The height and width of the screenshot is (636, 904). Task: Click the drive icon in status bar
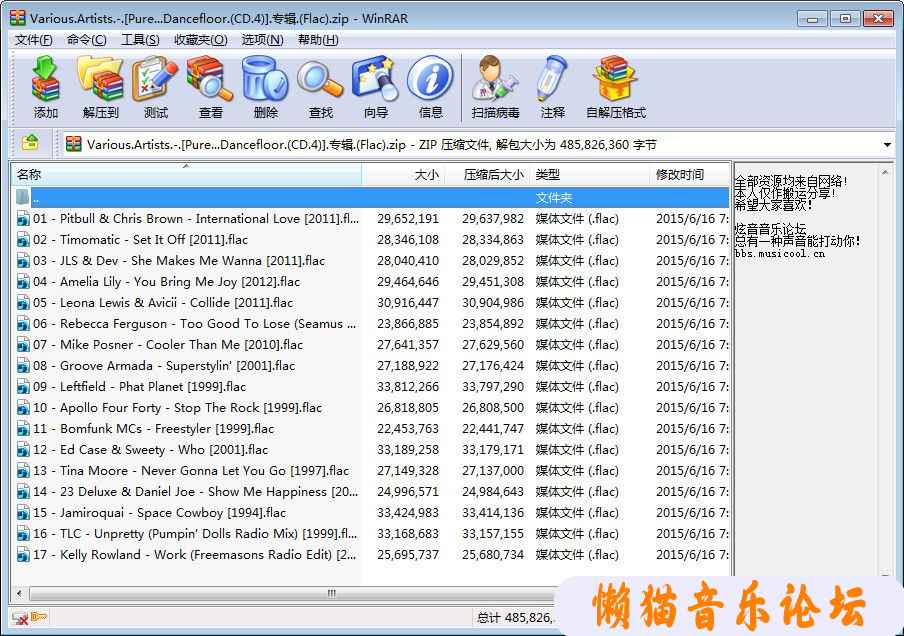(x=20, y=619)
